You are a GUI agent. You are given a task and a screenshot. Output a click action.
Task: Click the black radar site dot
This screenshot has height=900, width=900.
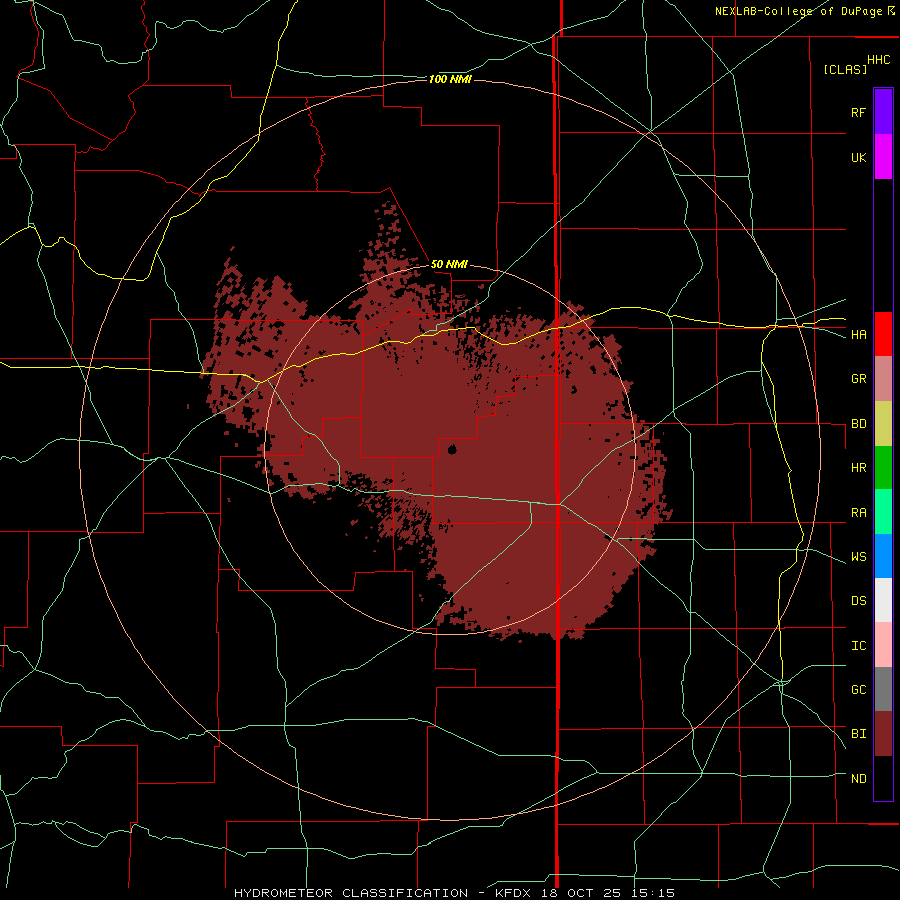(452, 449)
